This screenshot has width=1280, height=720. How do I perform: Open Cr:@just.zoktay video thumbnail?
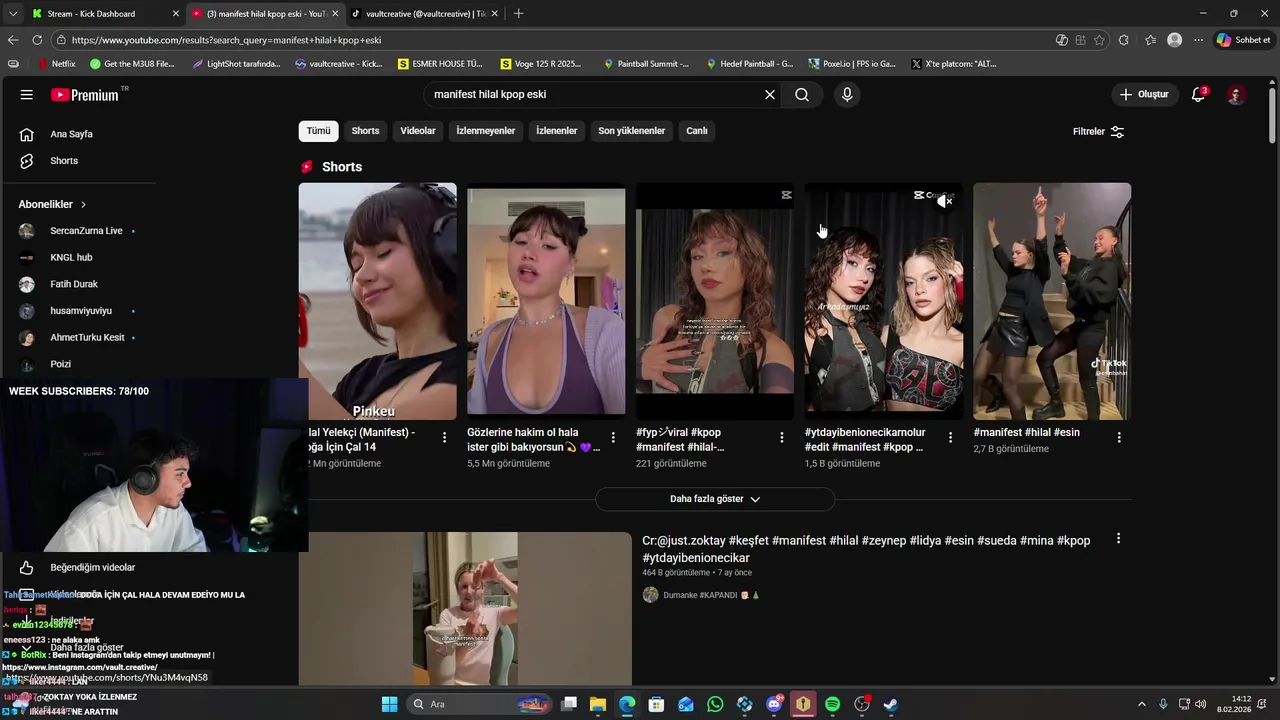click(465, 608)
